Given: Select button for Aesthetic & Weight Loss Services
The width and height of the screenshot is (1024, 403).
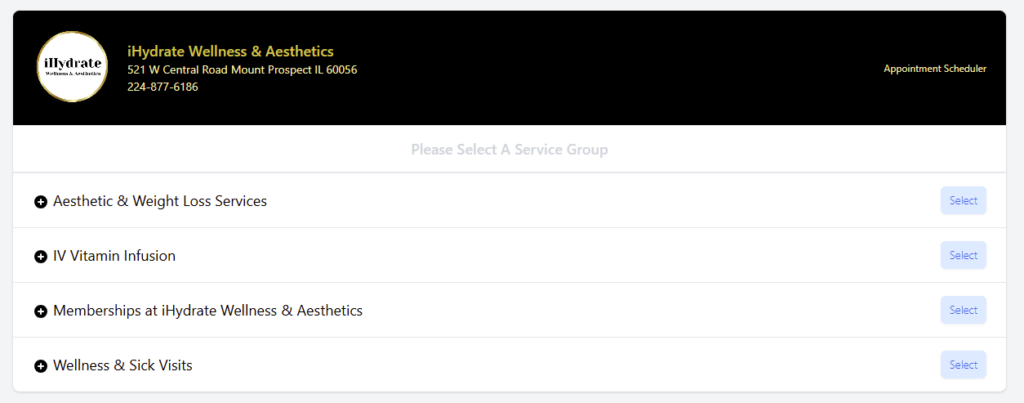Looking at the screenshot, I should [x=963, y=201].
